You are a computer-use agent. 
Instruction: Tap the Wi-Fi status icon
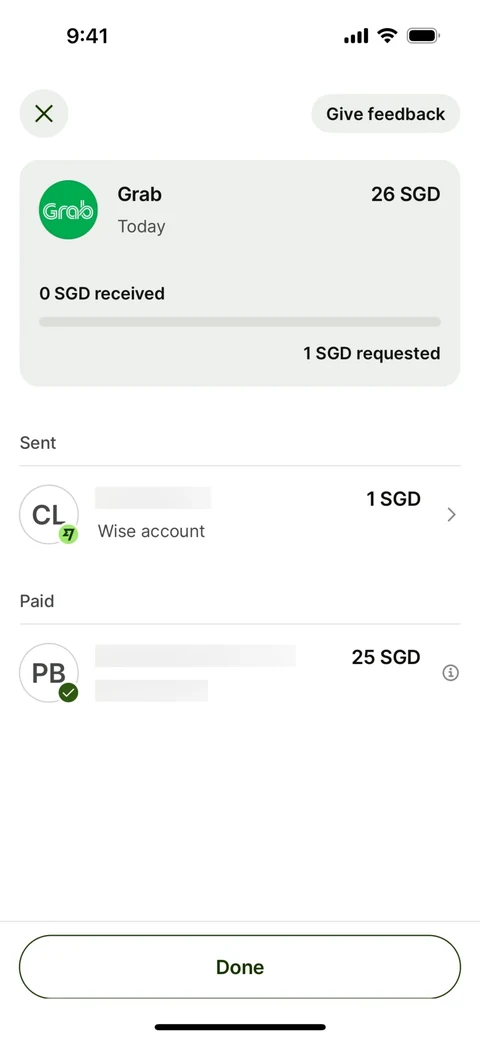click(386, 35)
